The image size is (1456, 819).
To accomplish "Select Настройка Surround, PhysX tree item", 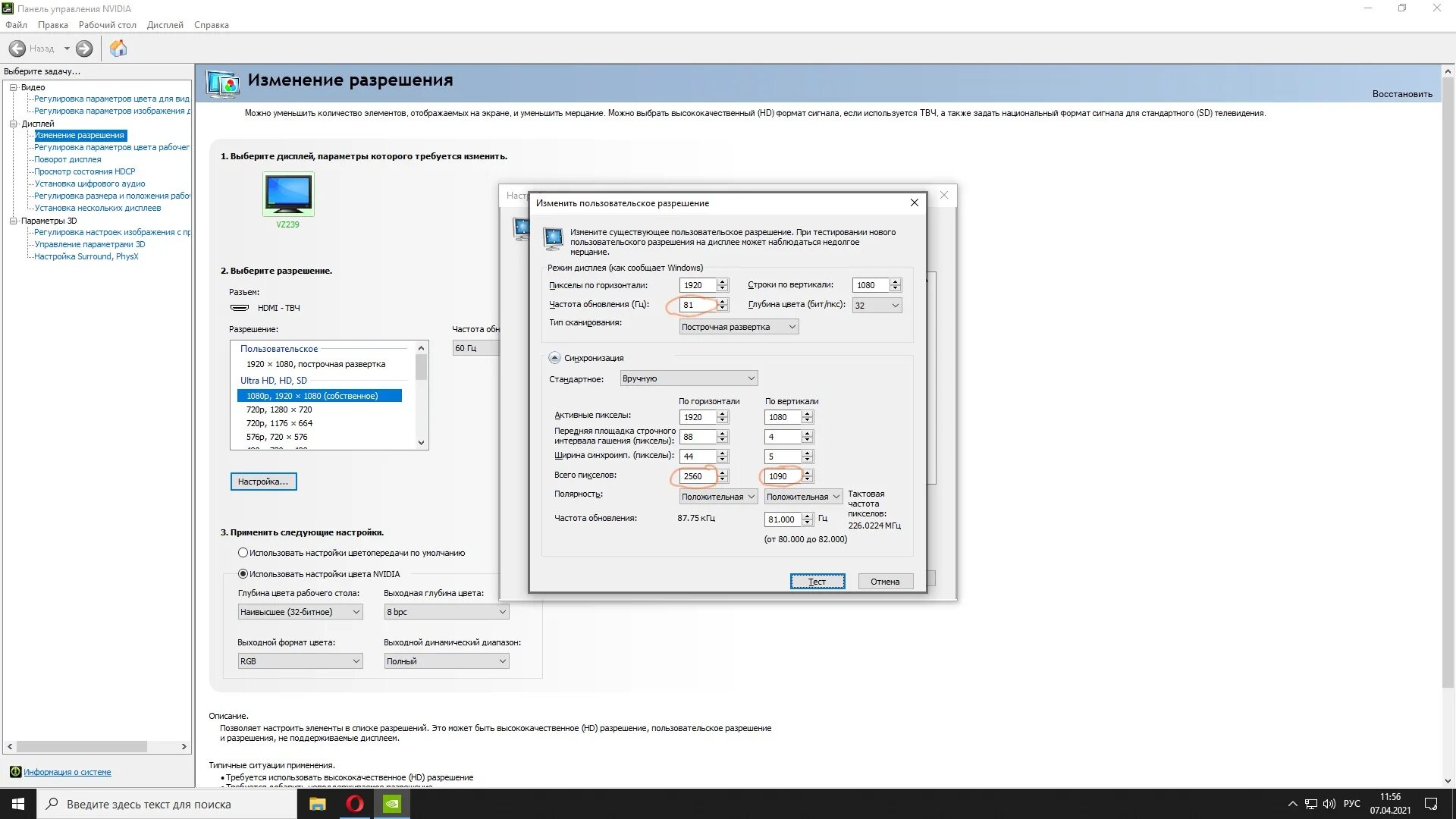I will click(x=86, y=256).
